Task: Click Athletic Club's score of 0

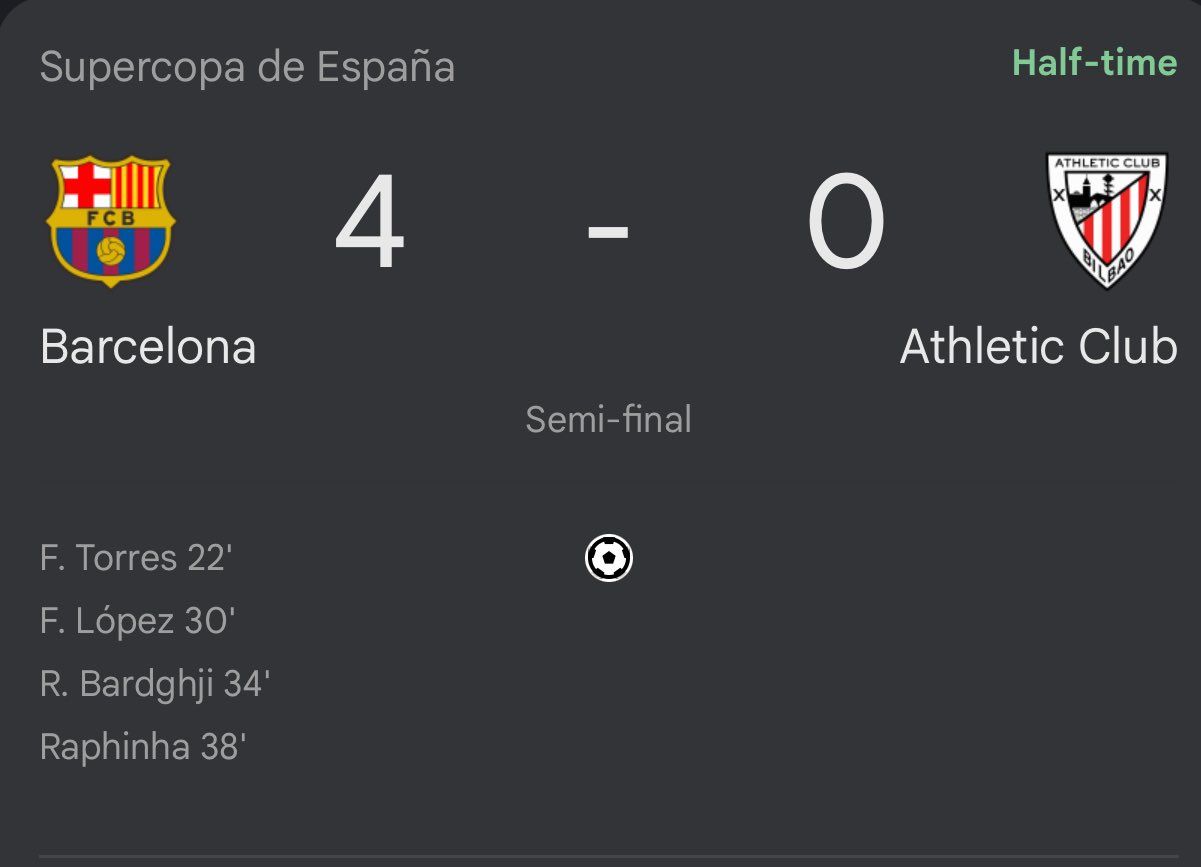Action: 845,223
